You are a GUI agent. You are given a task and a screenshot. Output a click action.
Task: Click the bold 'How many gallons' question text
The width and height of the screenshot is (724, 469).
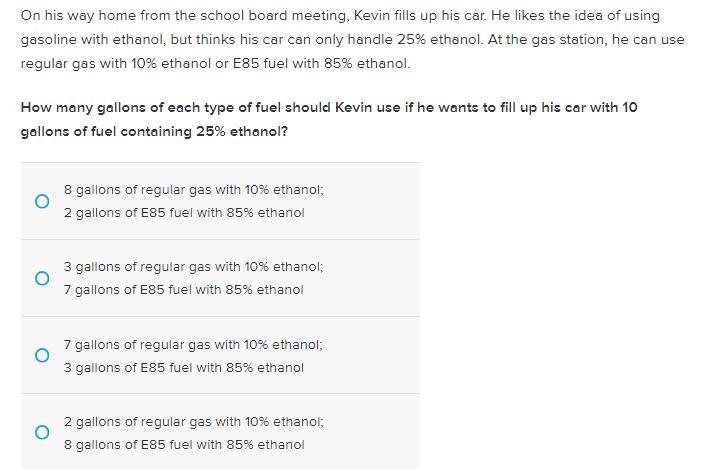pos(329,120)
